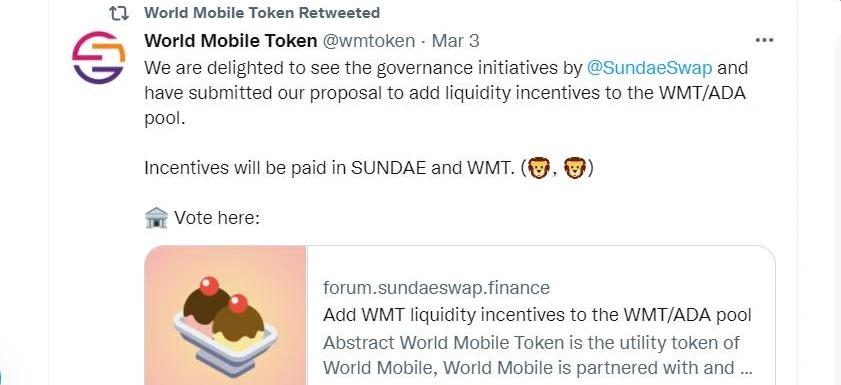Click the Mar 3 tweet timestamp
Image resolution: width=841 pixels, height=385 pixels.
coord(455,41)
